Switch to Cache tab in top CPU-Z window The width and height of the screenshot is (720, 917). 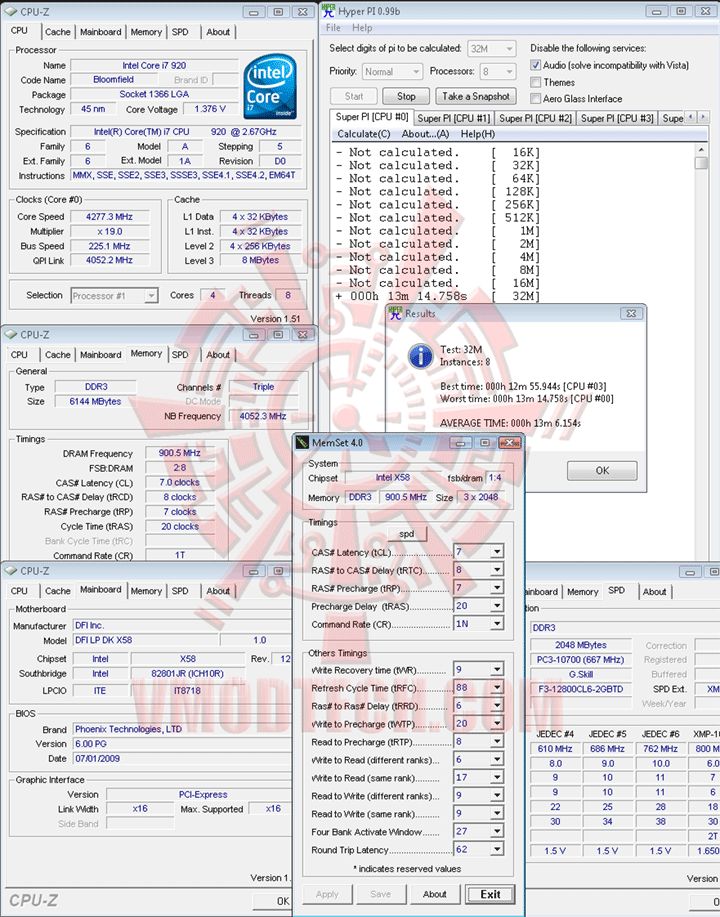click(x=58, y=32)
